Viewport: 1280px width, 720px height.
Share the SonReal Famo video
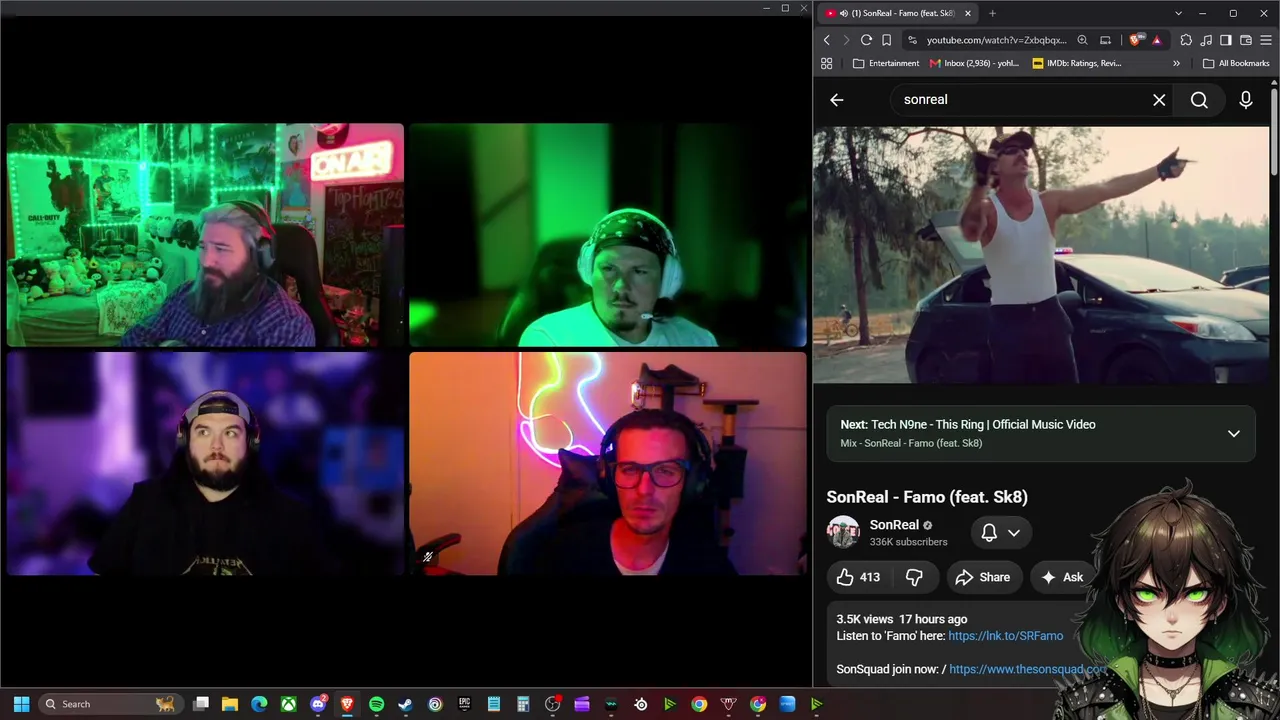[x=983, y=577]
